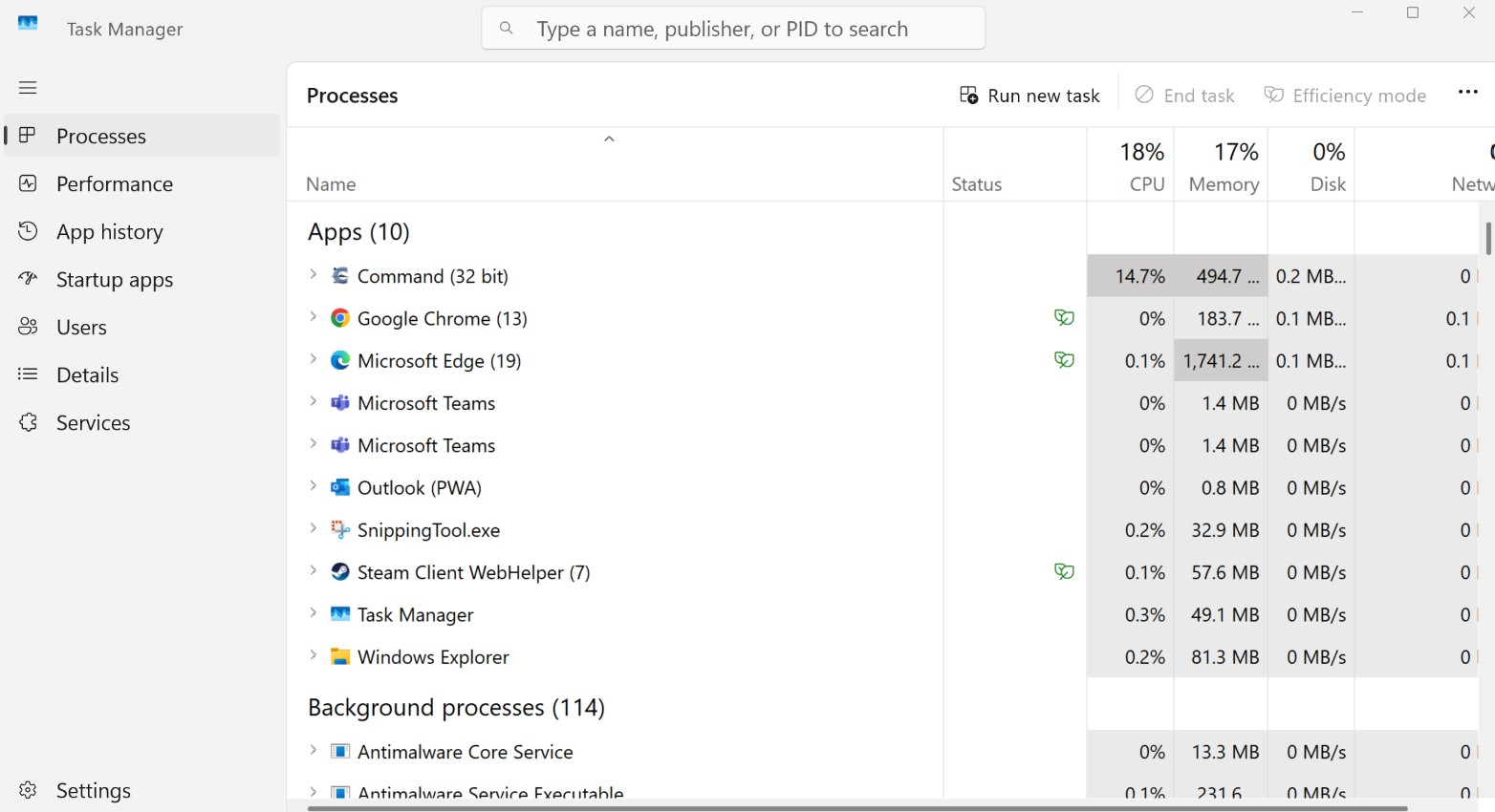Viewport: 1495px width, 812px height.
Task: Click Microsoft Edge efficiency mode leaf icon
Action: point(1064,360)
